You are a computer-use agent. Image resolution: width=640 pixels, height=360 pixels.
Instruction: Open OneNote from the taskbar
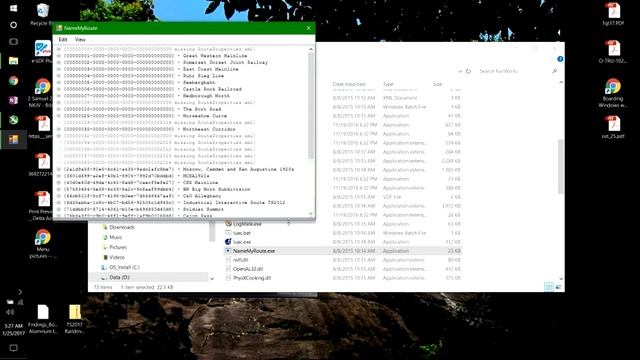pyautogui.click(x=13, y=100)
